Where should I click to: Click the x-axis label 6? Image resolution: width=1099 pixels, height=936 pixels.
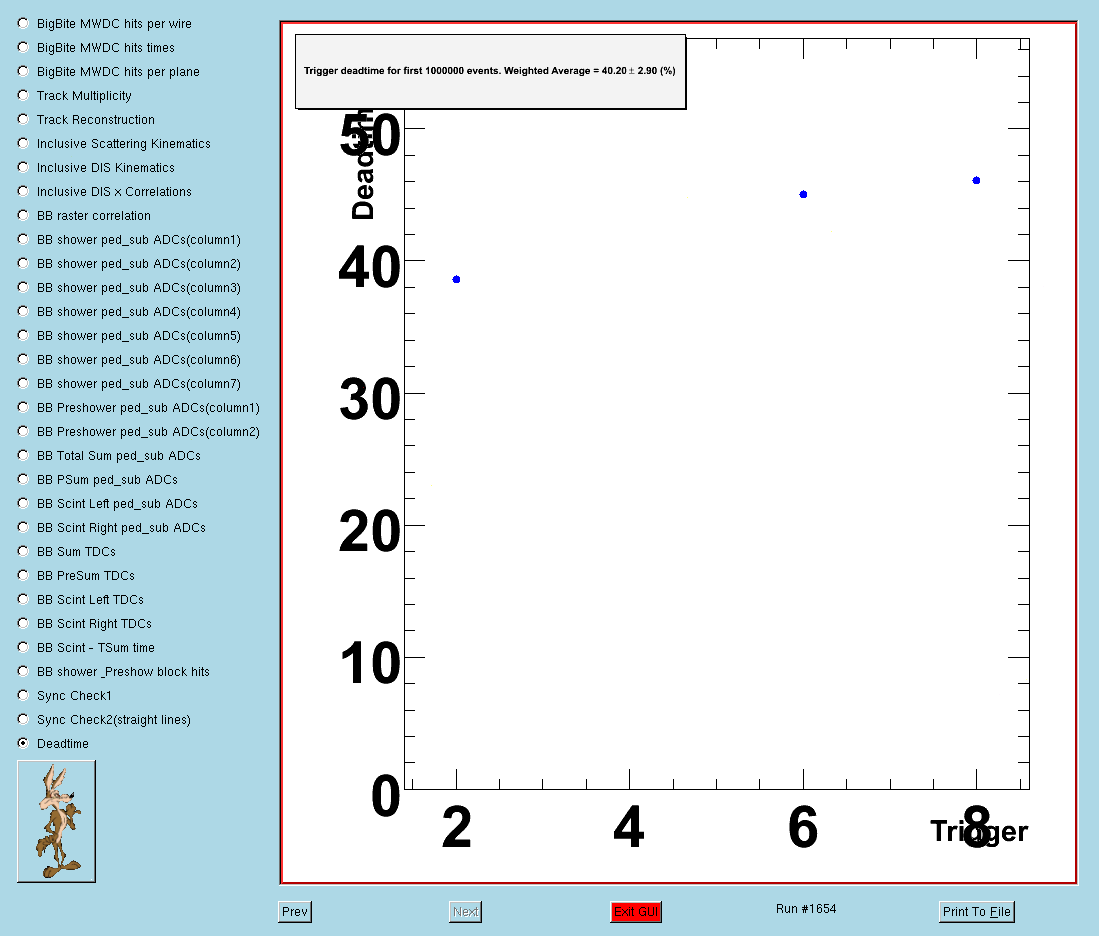[x=803, y=827]
